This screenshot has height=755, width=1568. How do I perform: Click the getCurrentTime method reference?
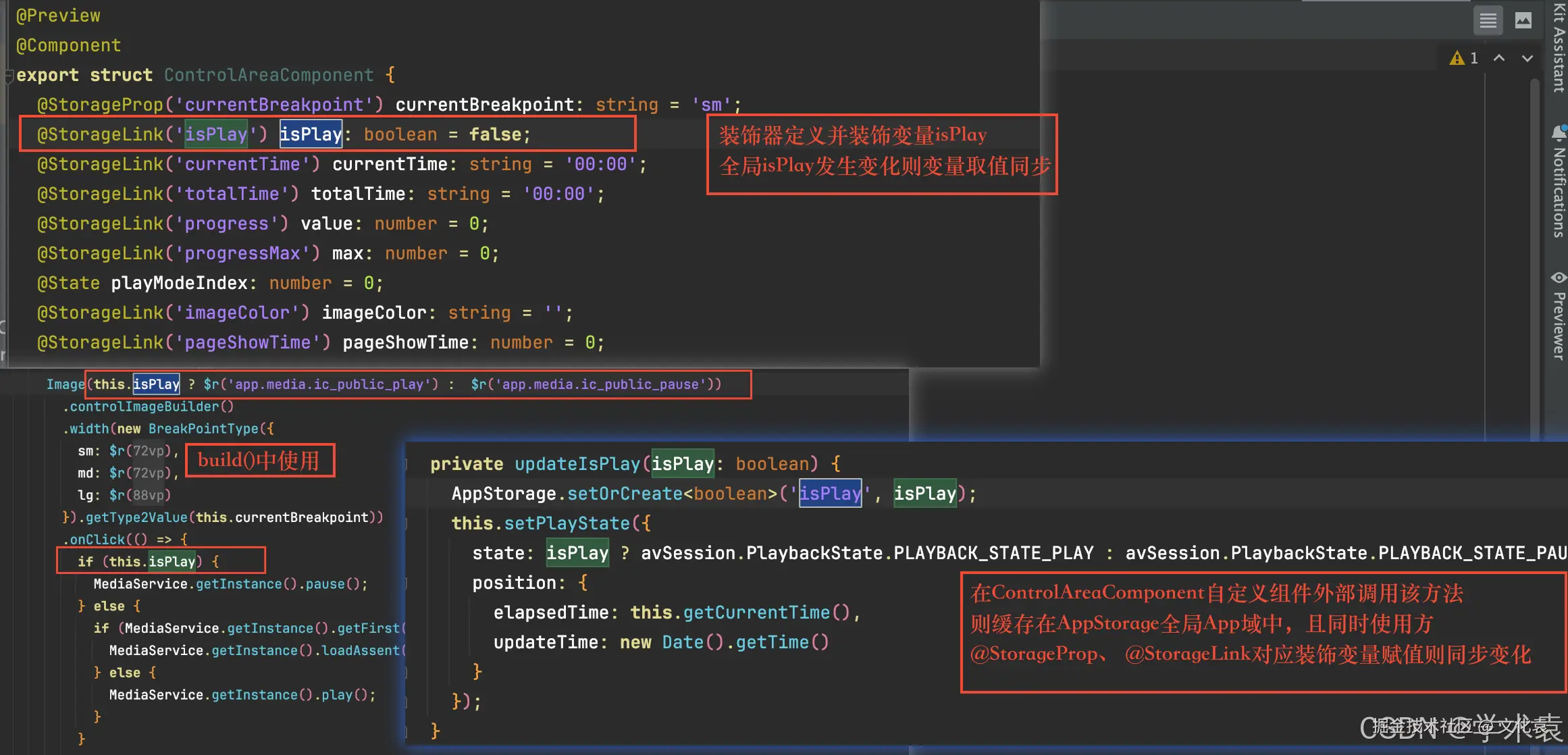(756, 613)
